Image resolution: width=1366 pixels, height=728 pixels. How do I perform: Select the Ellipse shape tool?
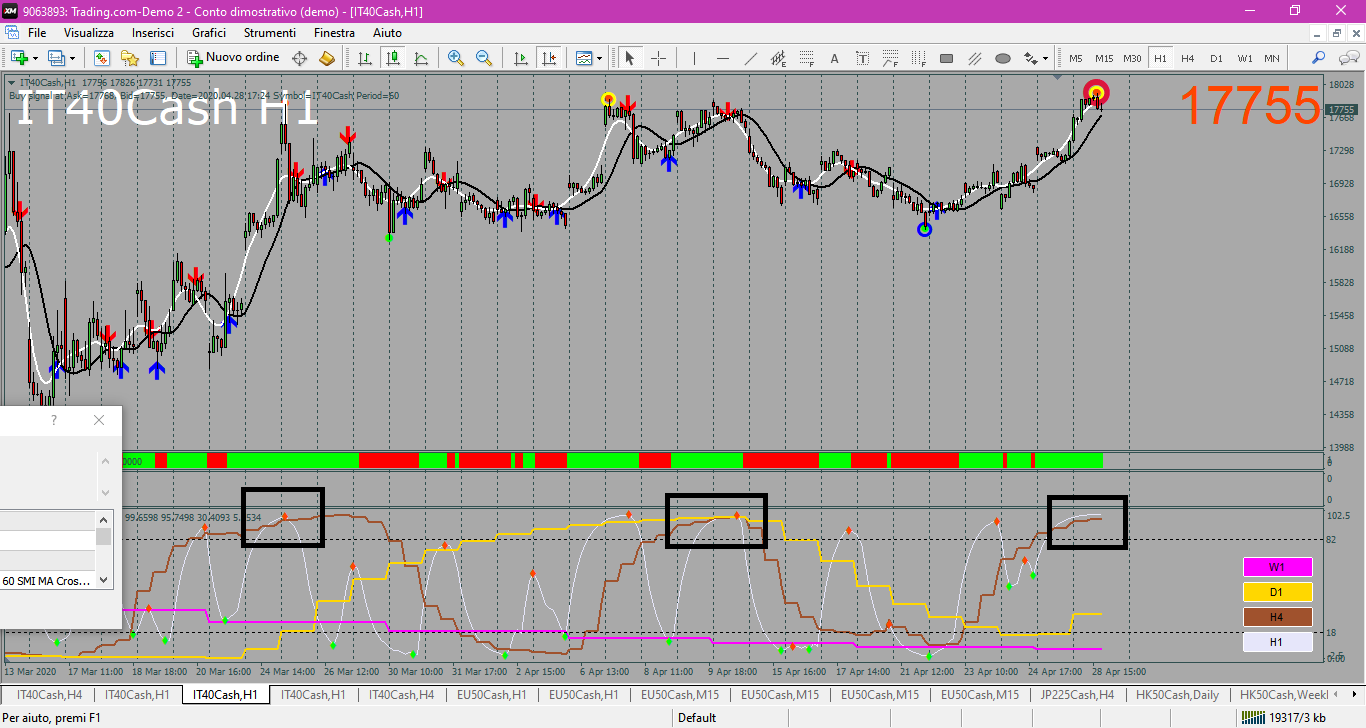coord(1003,58)
